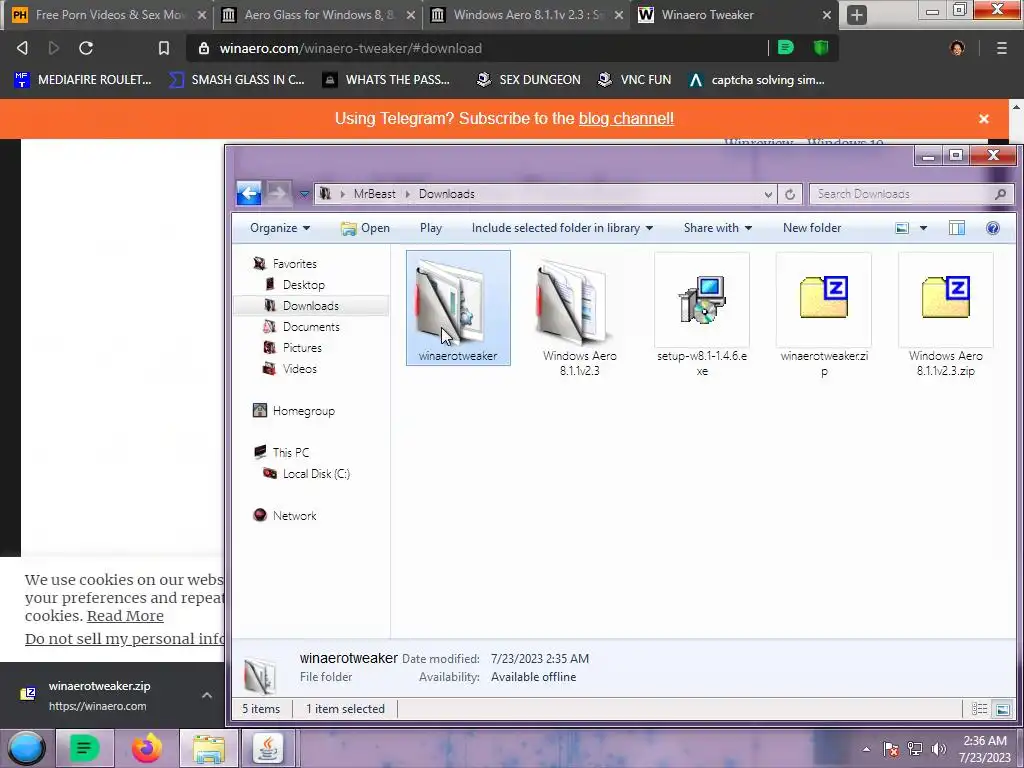Click the change your view icon

tap(902, 228)
